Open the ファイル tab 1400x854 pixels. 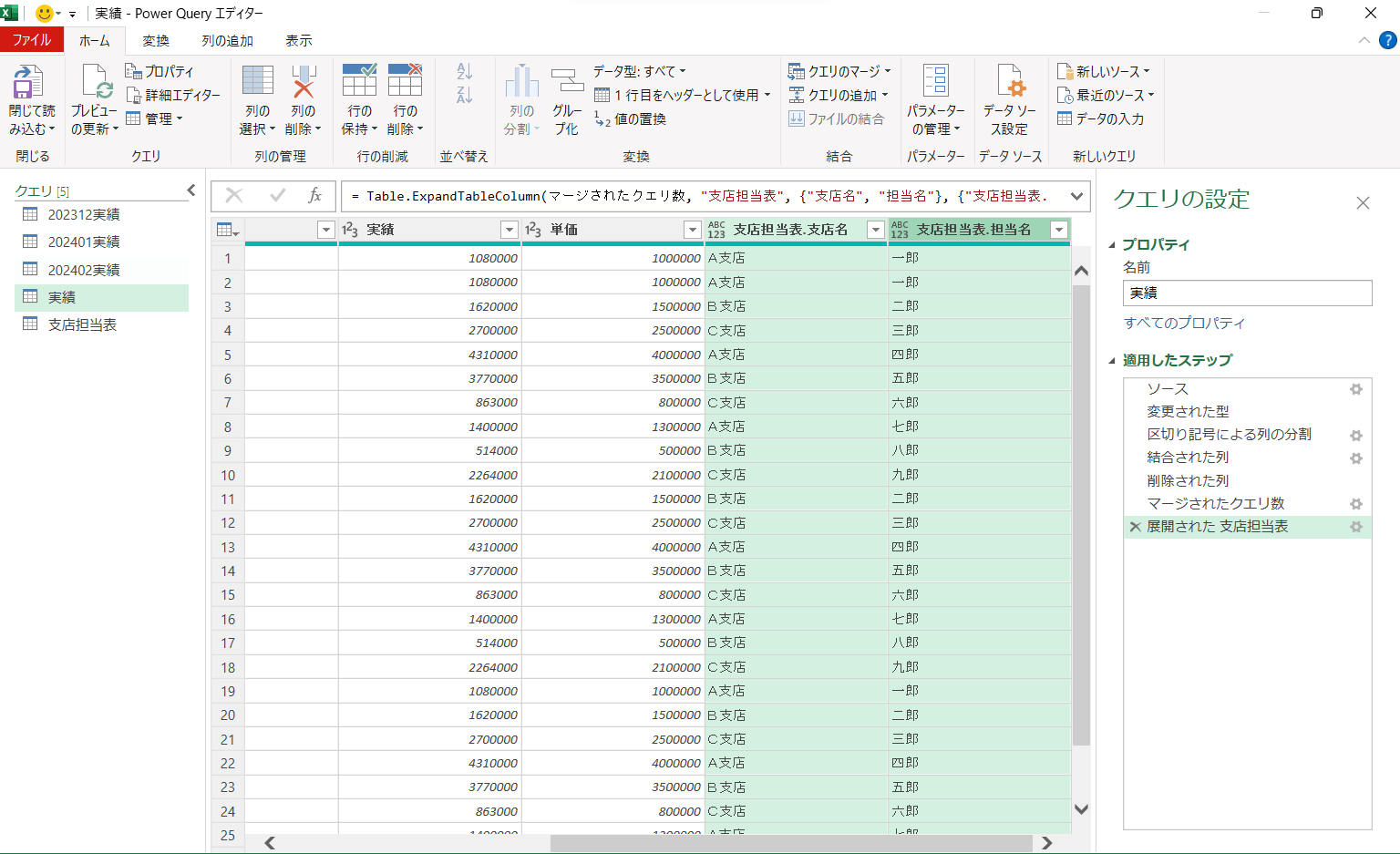[32, 40]
